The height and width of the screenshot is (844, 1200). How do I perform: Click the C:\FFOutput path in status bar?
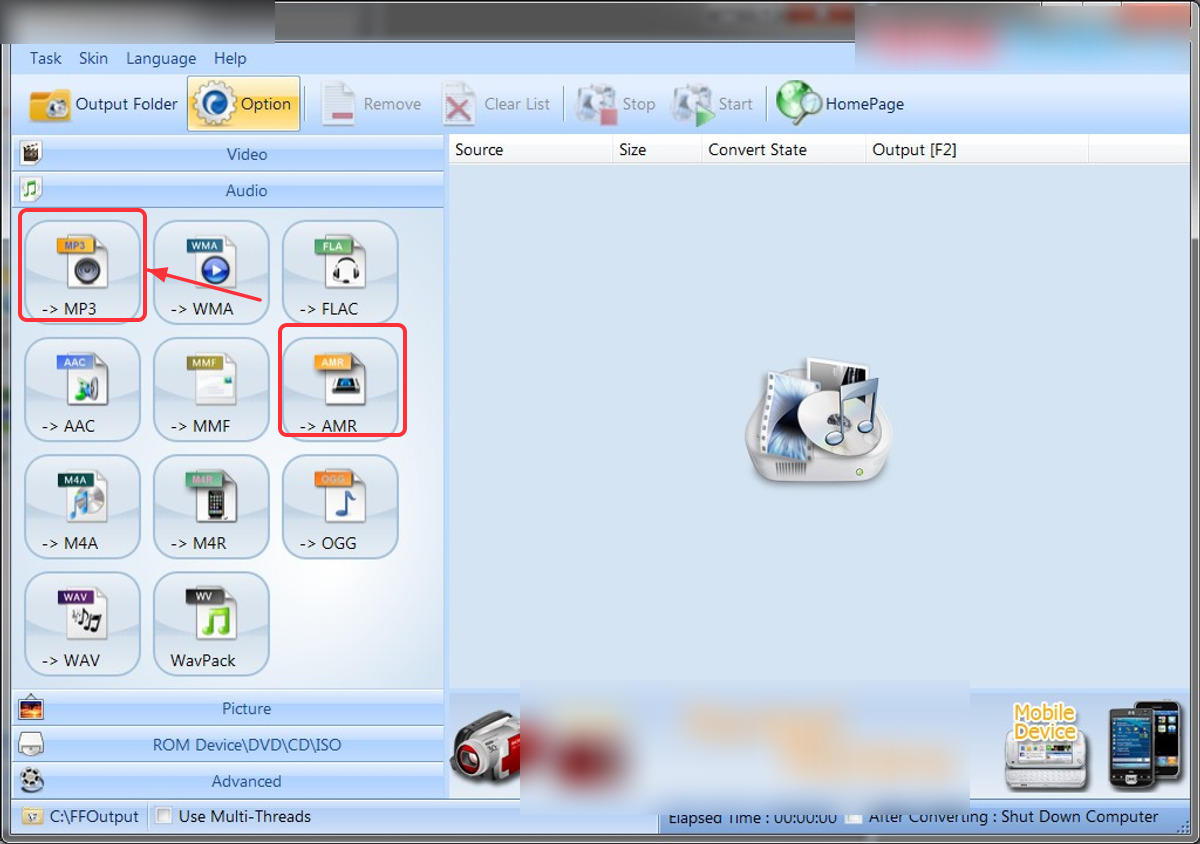(94, 816)
